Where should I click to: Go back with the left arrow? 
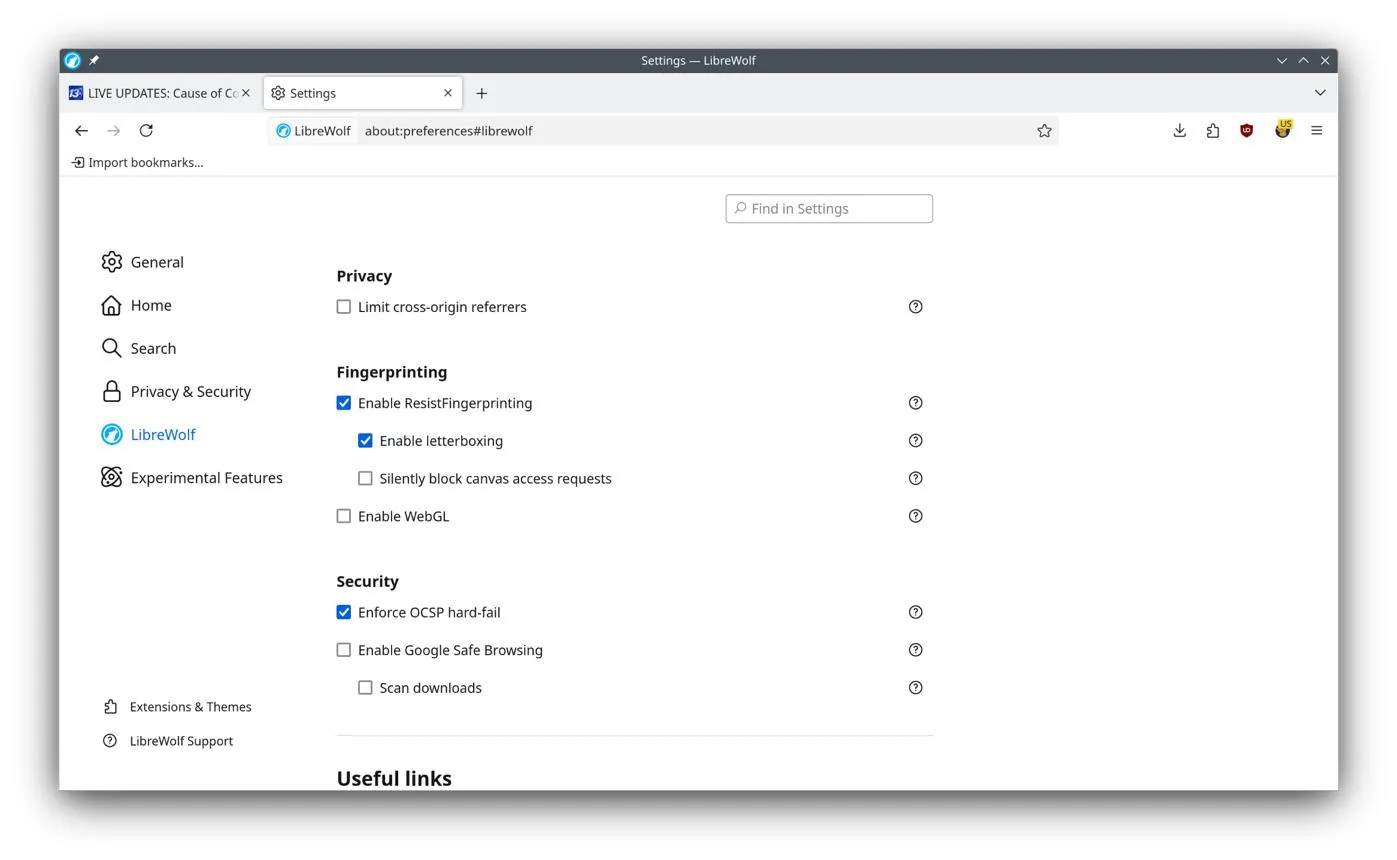(x=81, y=131)
